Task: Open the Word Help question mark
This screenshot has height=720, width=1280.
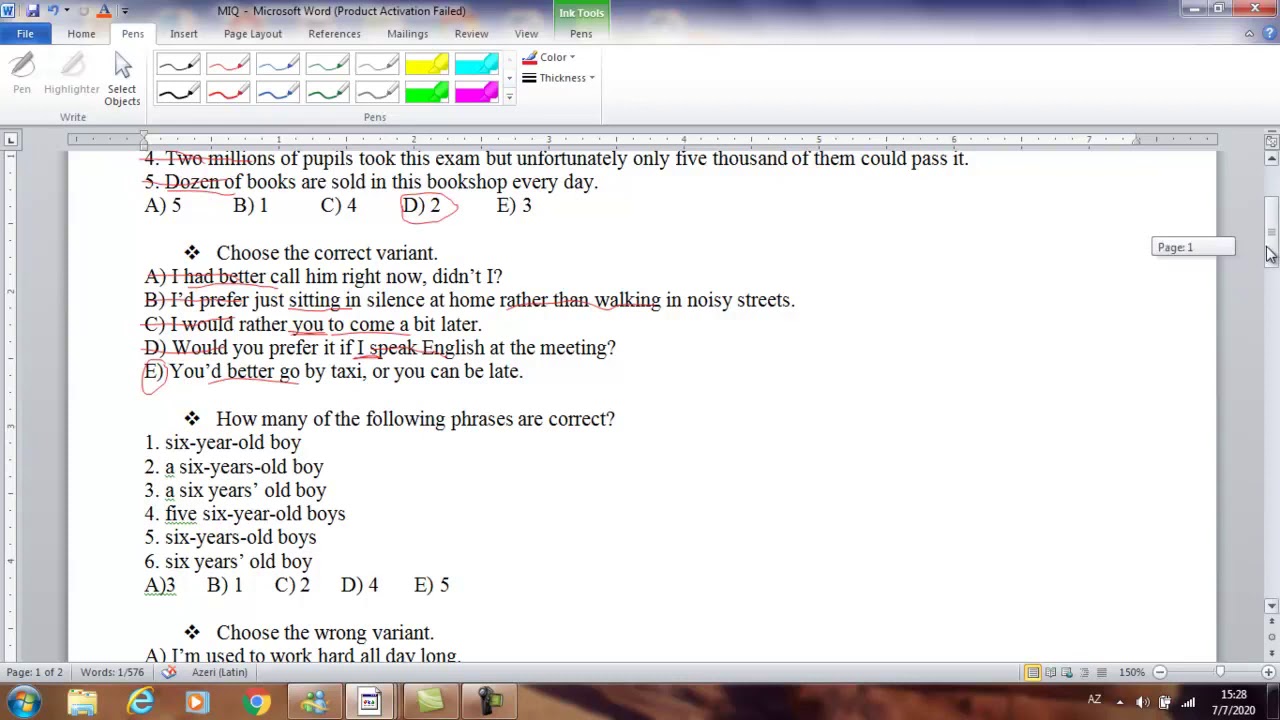Action: [x=1267, y=34]
